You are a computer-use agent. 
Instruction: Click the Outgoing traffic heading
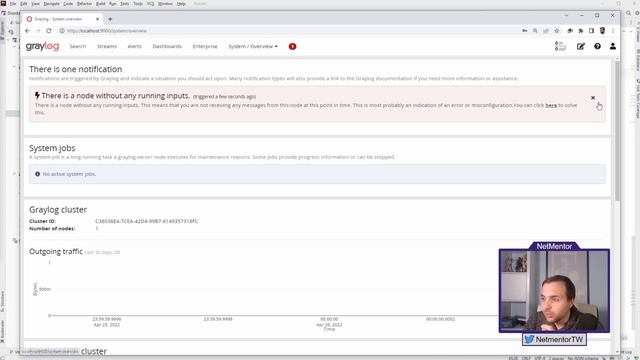click(x=56, y=251)
